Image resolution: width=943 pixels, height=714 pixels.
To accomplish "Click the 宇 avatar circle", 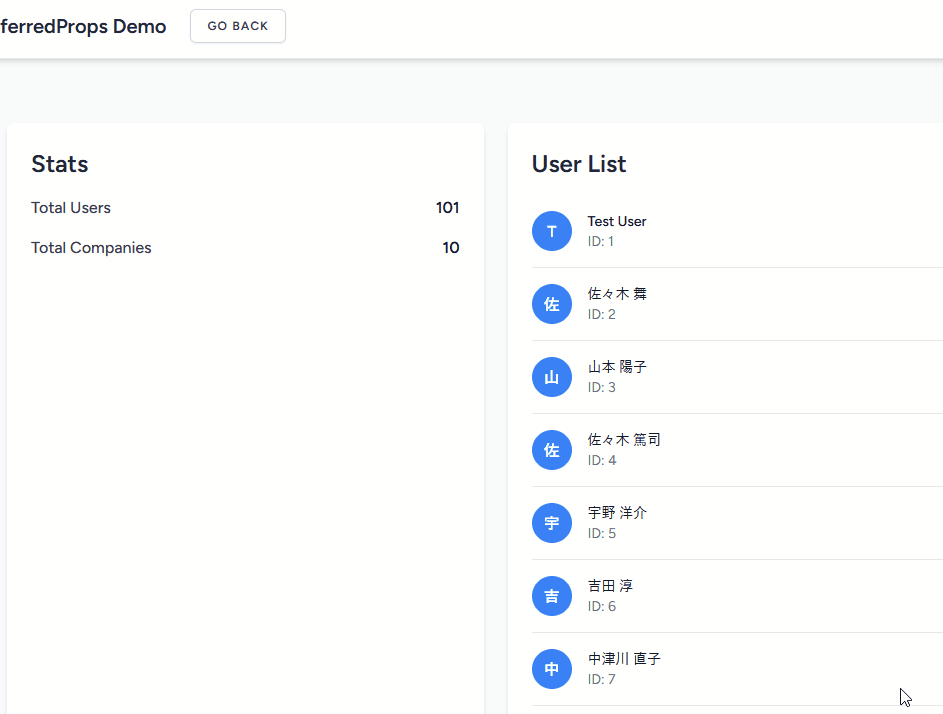I will [x=551, y=523].
